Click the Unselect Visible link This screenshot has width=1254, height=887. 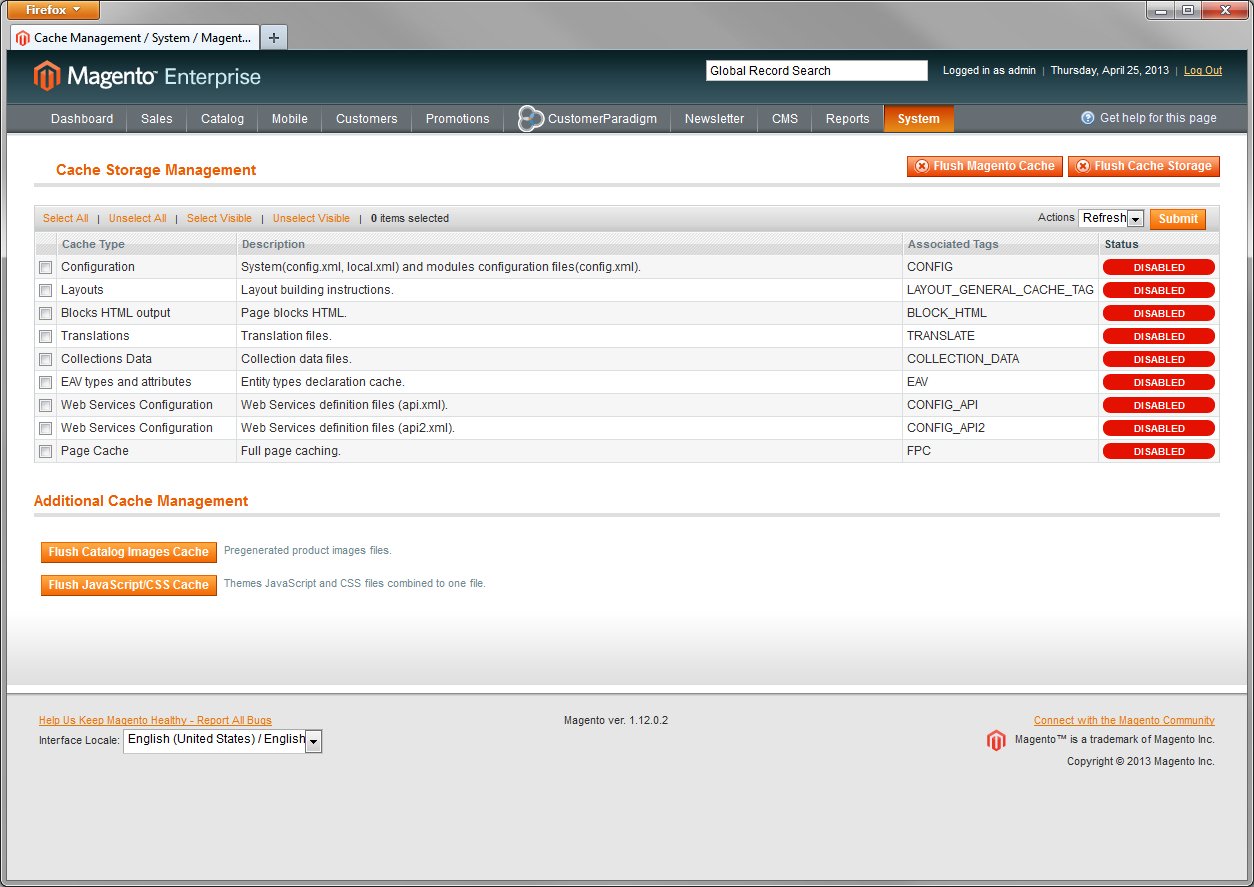coord(311,218)
